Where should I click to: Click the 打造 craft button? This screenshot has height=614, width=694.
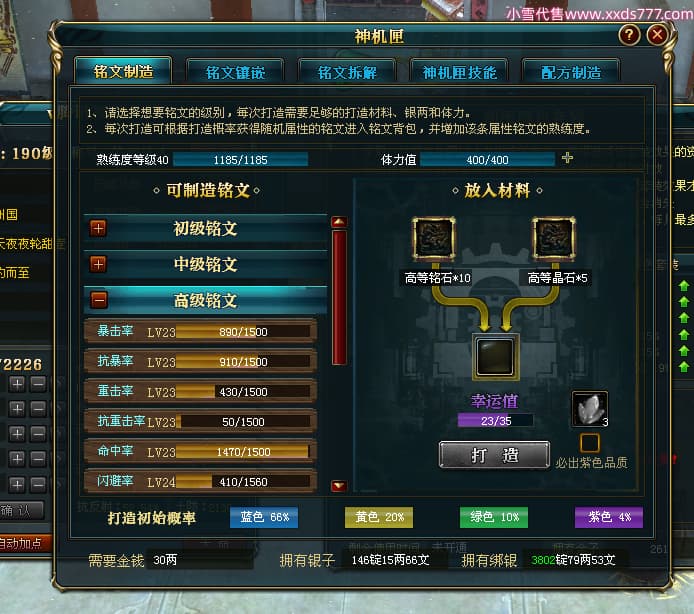pyautogui.click(x=494, y=455)
